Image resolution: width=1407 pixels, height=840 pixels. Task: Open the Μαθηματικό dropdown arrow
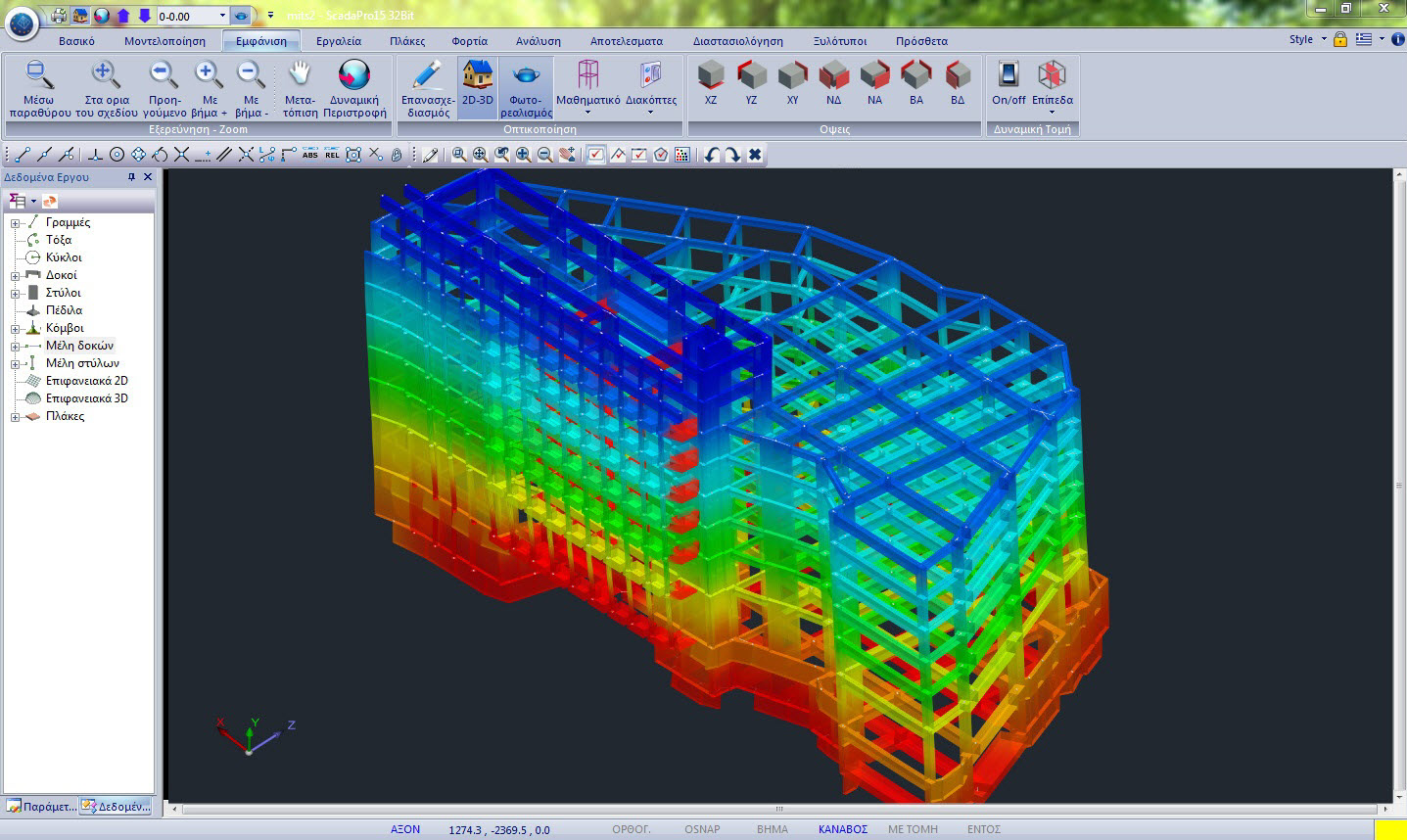(587, 113)
